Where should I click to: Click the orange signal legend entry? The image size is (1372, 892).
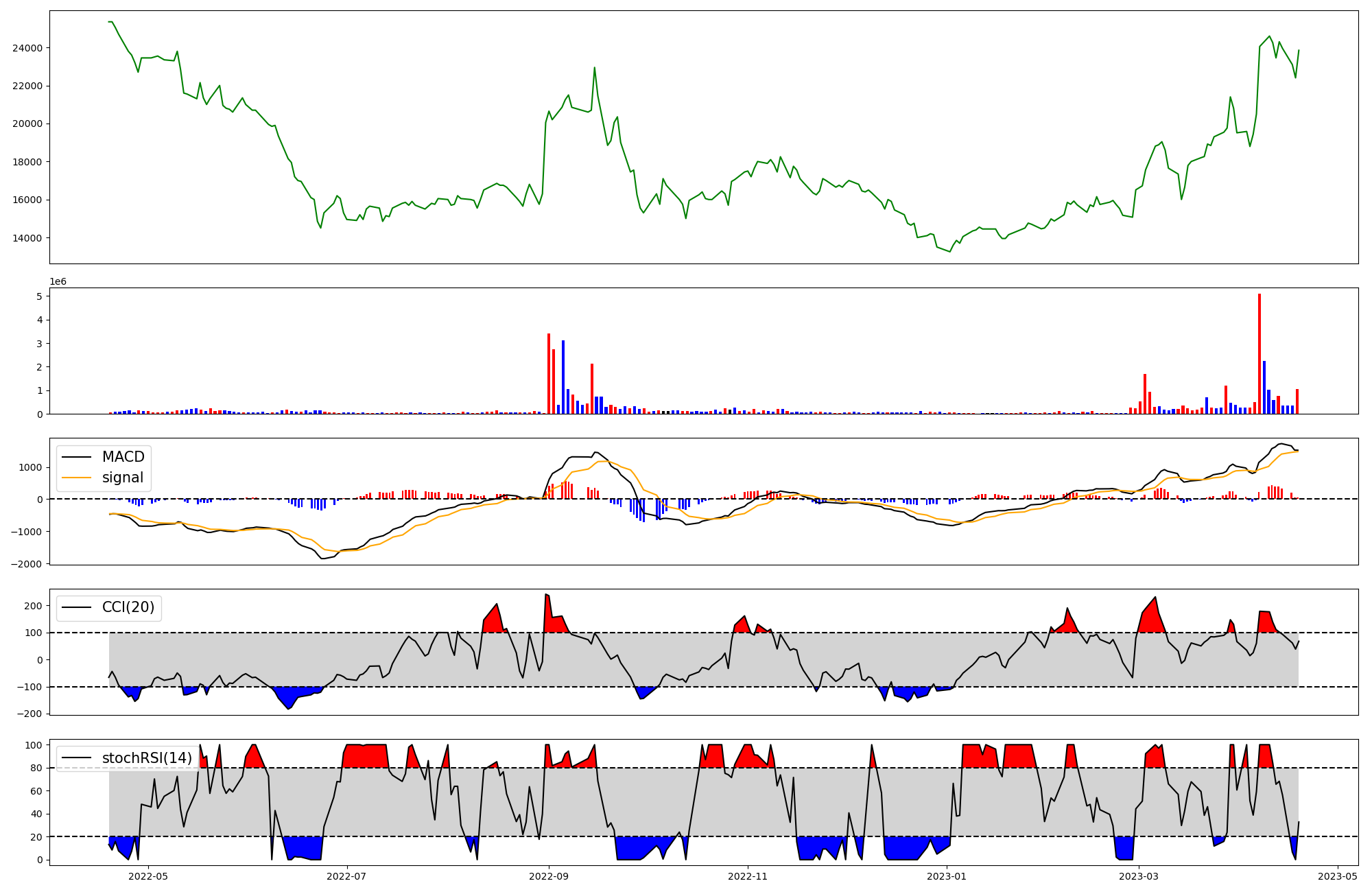click(122, 478)
